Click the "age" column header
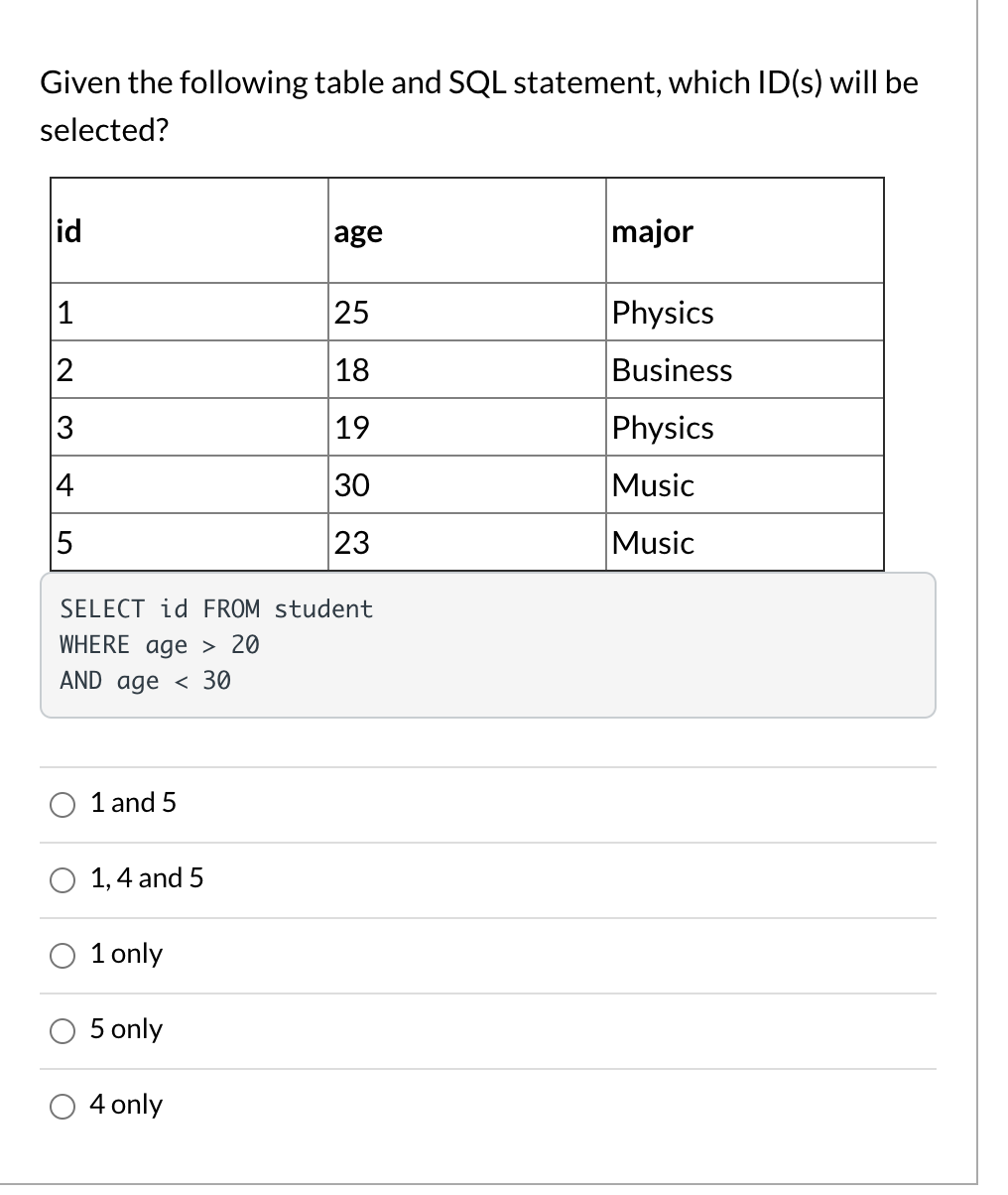Screen dimensions: 1008x1195 coord(357,231)
